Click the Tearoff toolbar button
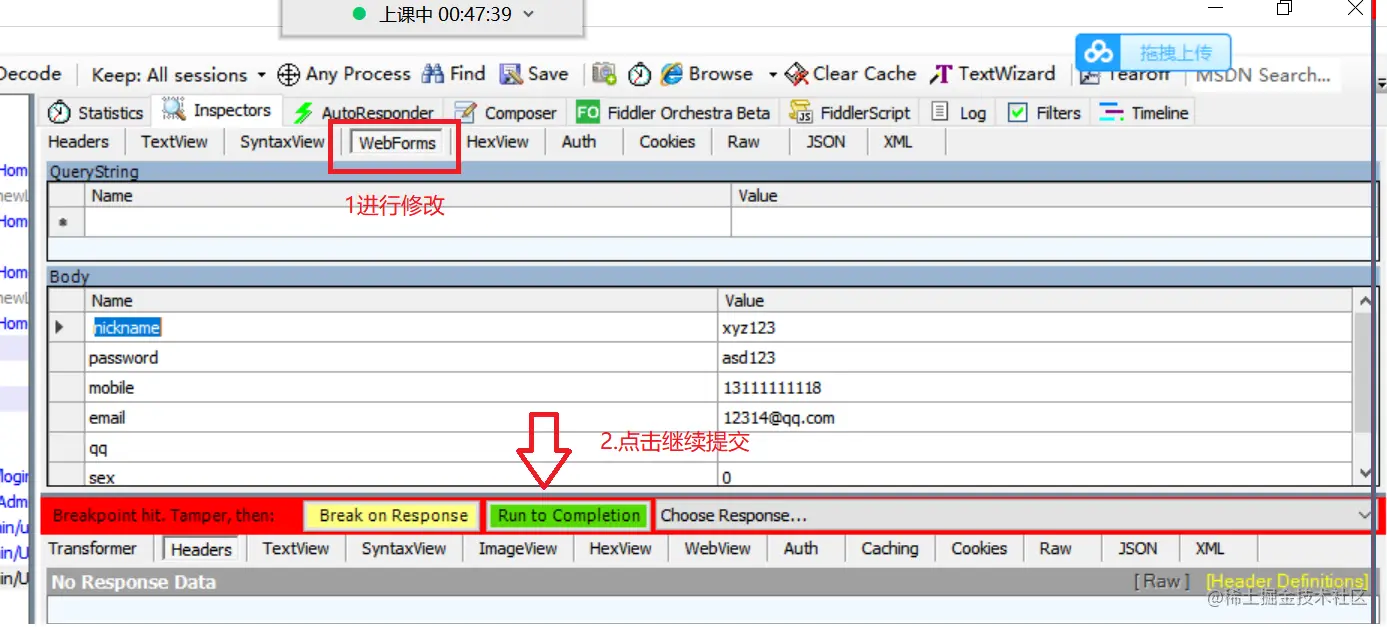1387x627 pixels. [1125, 75]
